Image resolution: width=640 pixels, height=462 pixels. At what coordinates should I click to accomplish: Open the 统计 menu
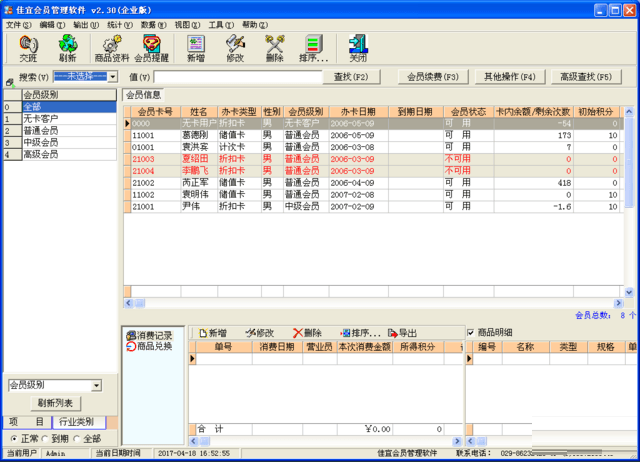point(119,24)
